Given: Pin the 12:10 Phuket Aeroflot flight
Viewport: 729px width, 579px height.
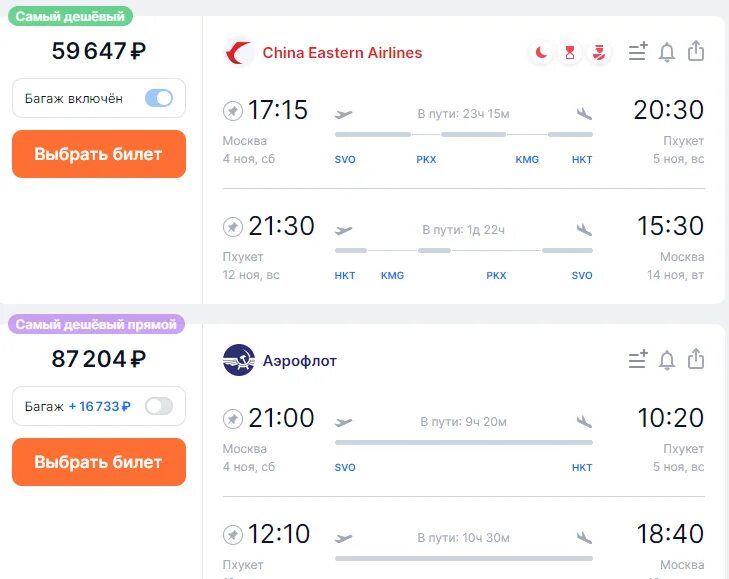Looking at the screenshot, I should click(233, 535).
